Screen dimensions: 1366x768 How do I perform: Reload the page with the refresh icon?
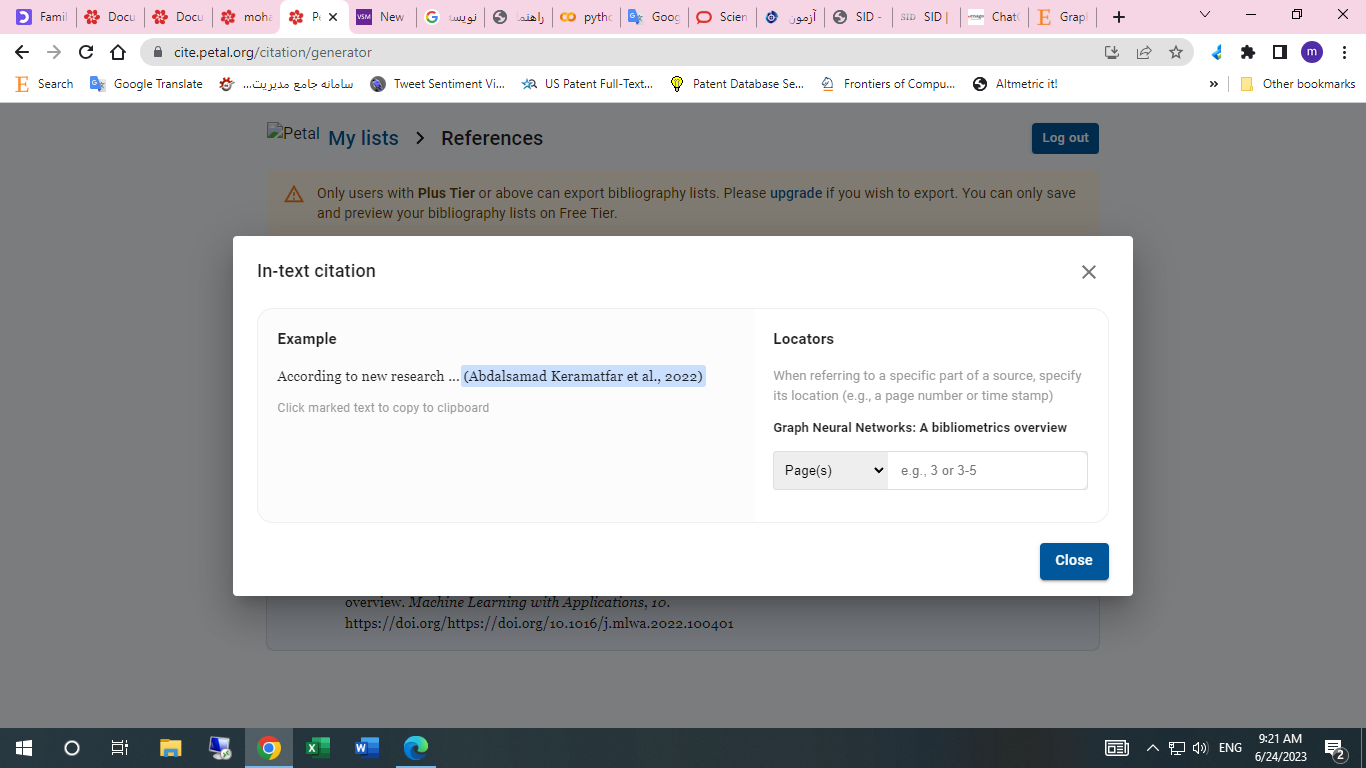click(86, 52)
